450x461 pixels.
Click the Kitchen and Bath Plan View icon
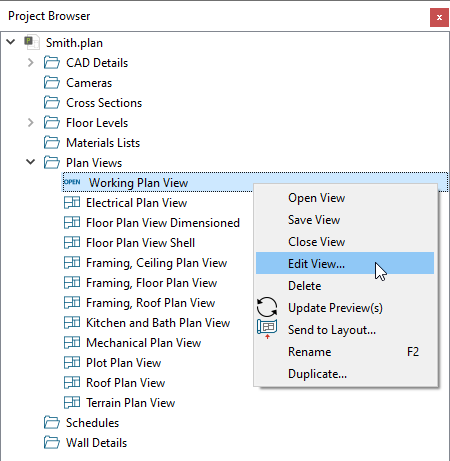pos(72,323)
